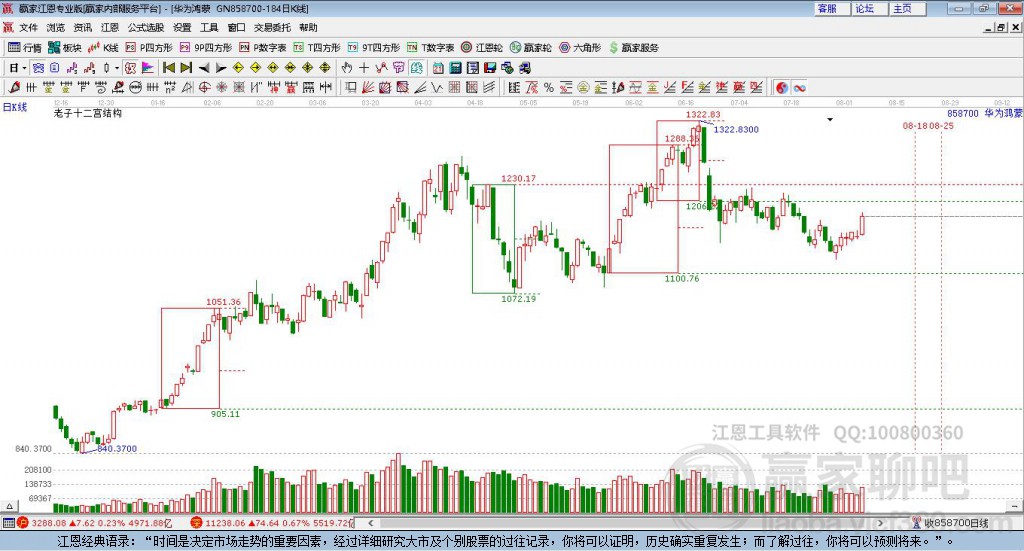Open the 浏览 menu
This screenshot has height=551, width=1024.
pos(56,27)
